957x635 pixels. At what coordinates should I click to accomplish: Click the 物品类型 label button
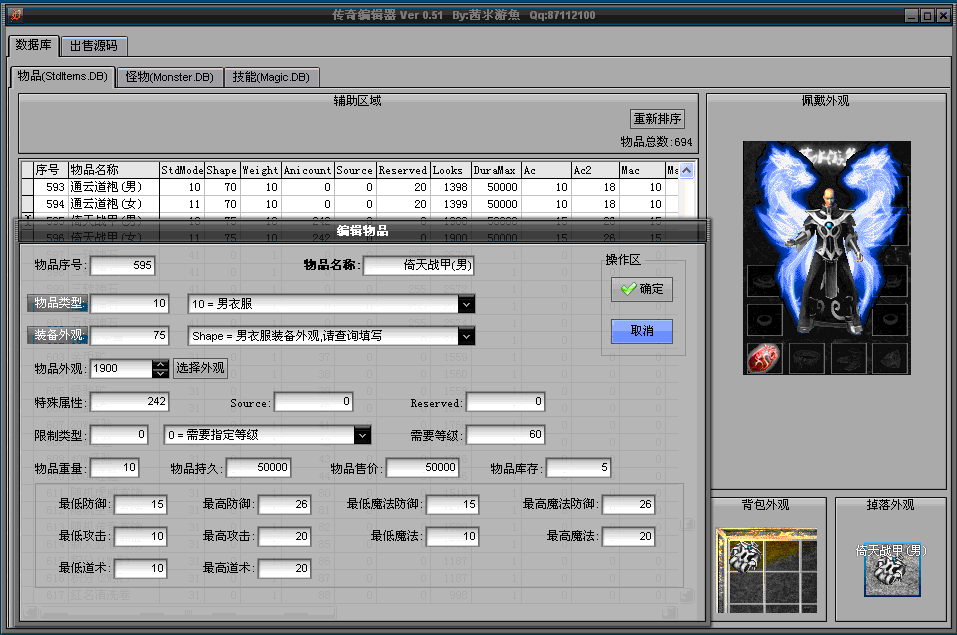(x=57, y=303)
